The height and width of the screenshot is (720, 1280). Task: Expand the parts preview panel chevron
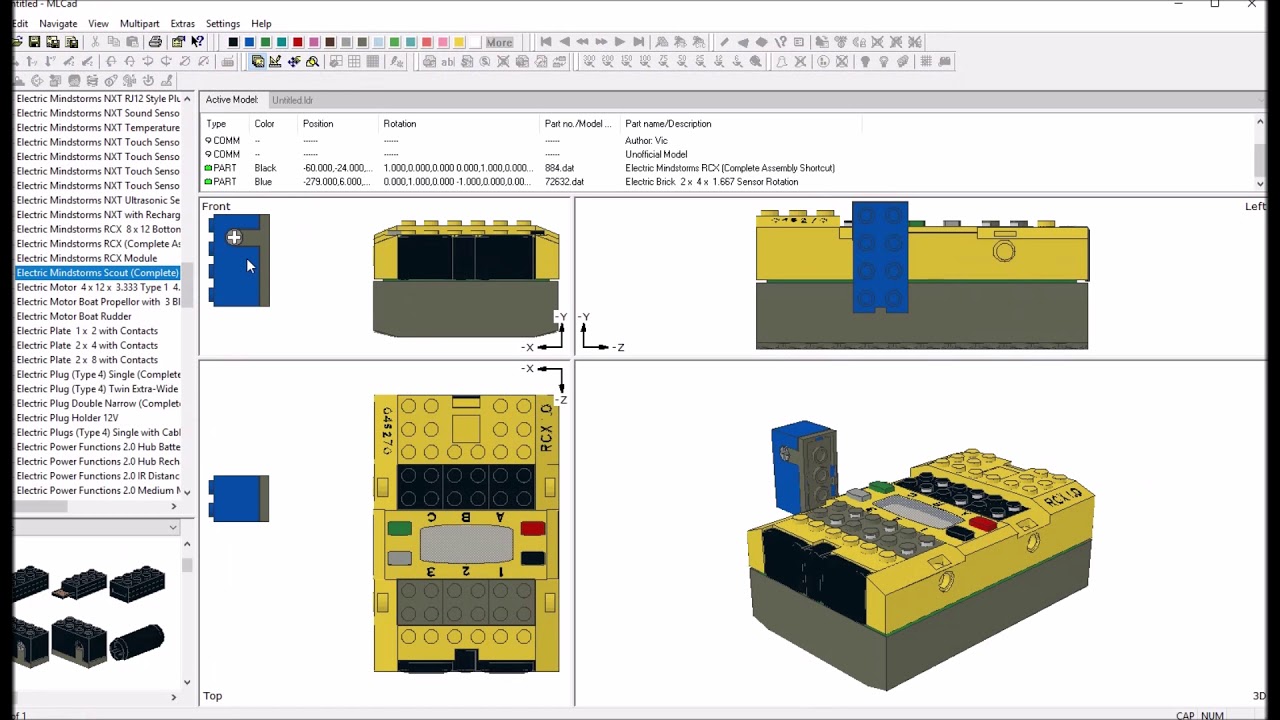click(174, 697)
